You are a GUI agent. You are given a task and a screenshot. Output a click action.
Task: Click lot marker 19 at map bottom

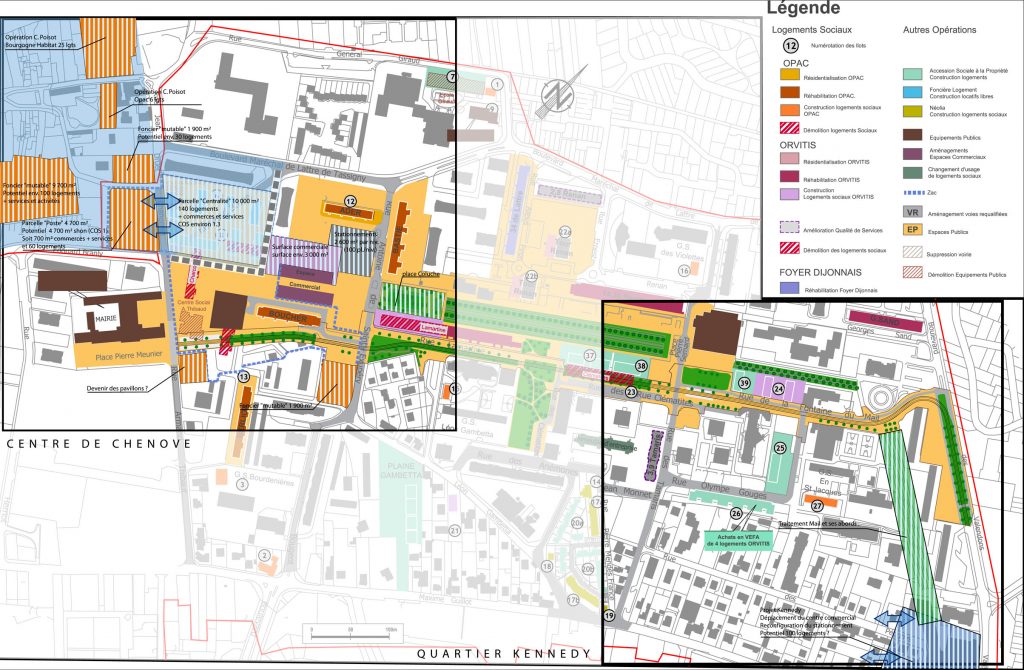click(x=609, y=615)
